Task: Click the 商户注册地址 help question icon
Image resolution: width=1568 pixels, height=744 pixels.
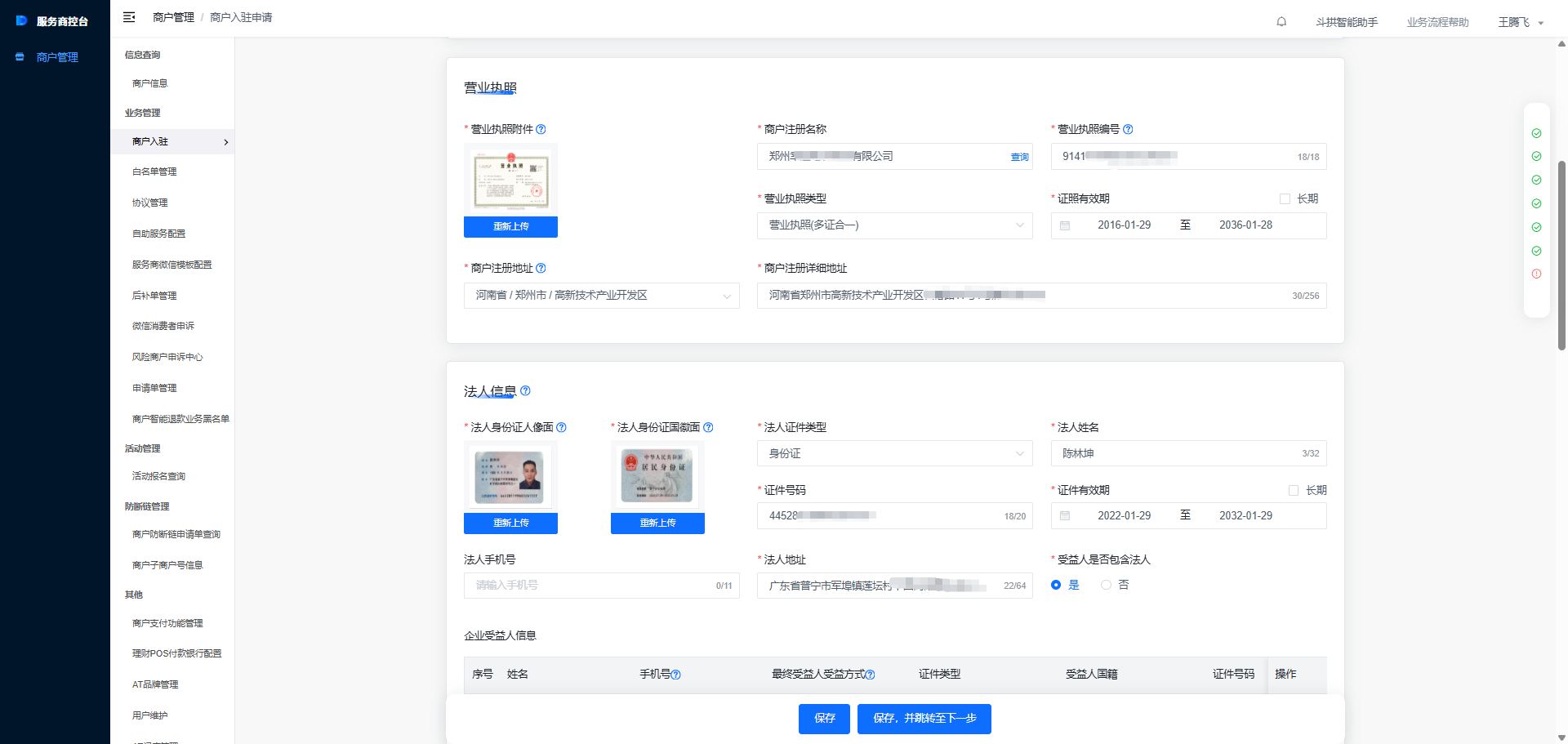Action: tap(541, 268)
